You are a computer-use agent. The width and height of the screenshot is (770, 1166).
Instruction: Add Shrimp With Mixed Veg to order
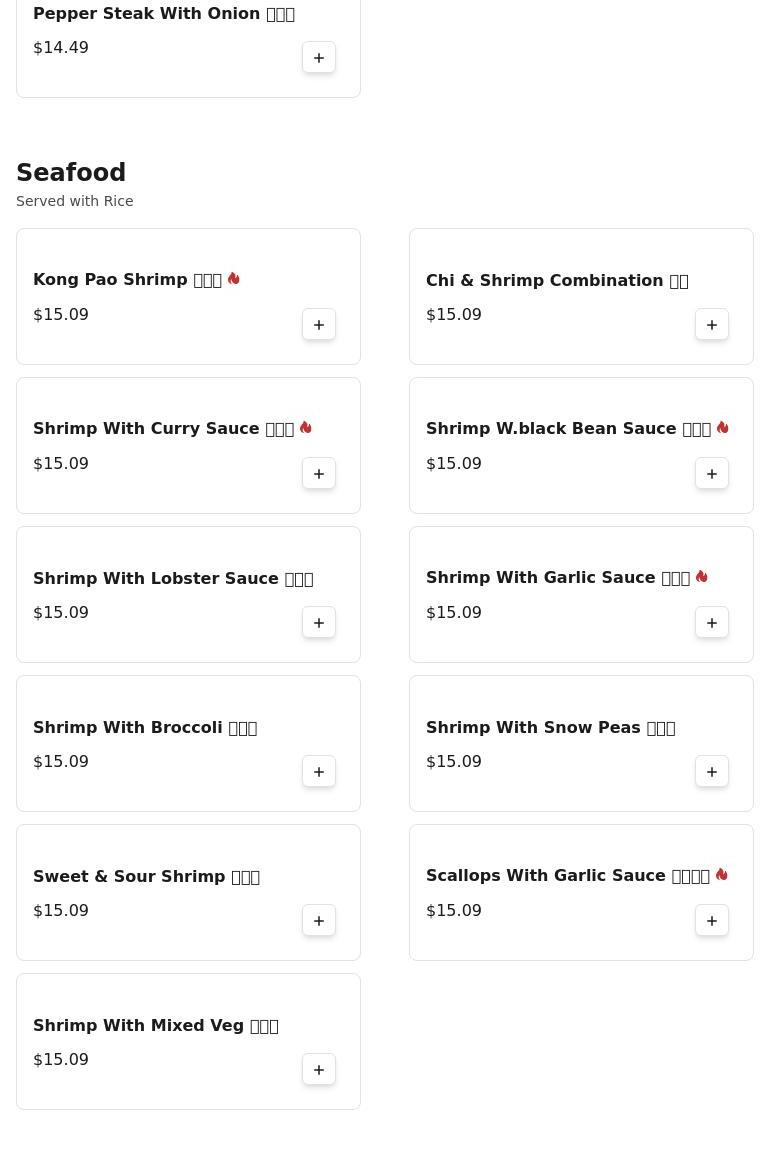tap(319, 1070)
